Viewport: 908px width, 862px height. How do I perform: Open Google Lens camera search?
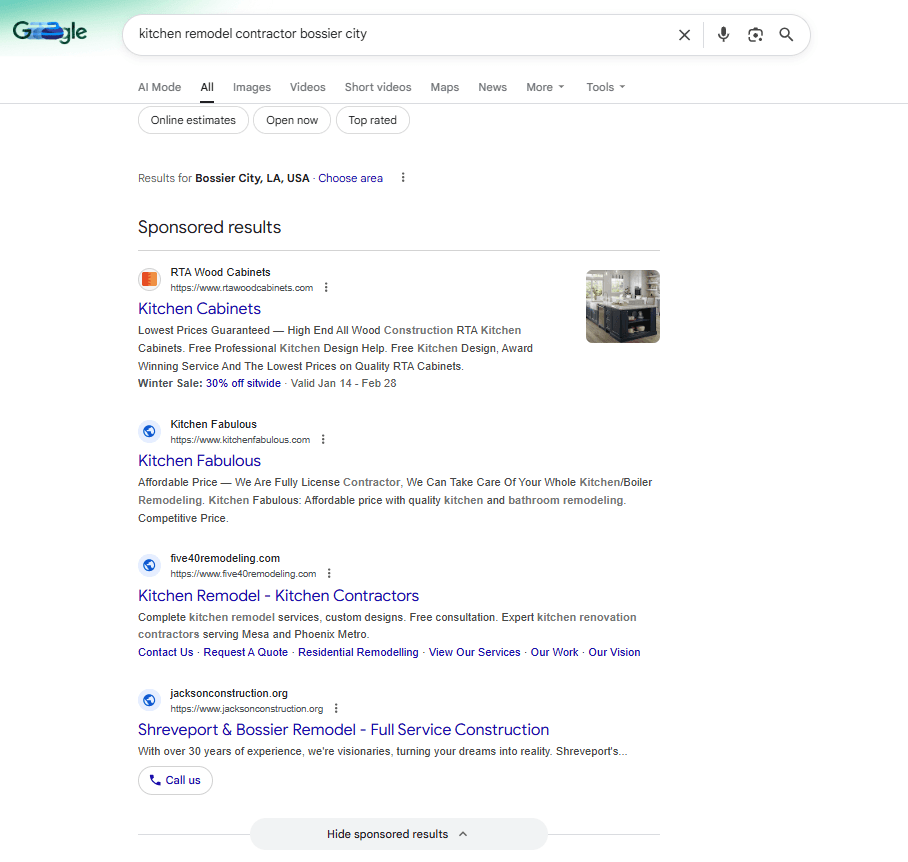click(755, 34)
